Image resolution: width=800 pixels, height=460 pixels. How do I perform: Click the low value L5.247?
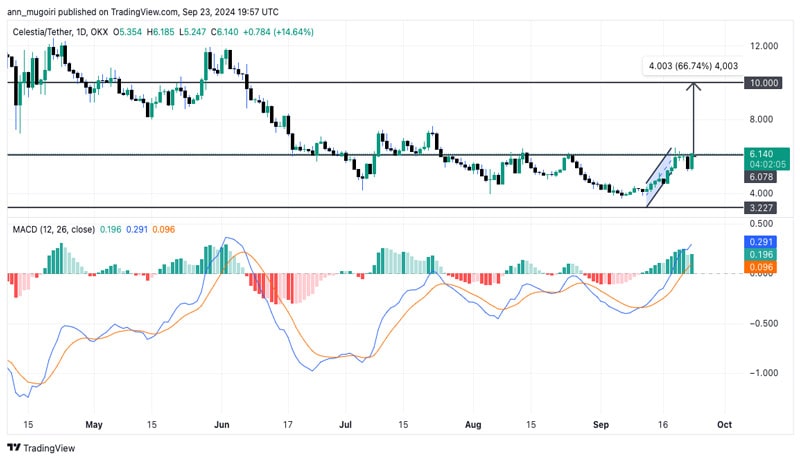pos(192,32)
